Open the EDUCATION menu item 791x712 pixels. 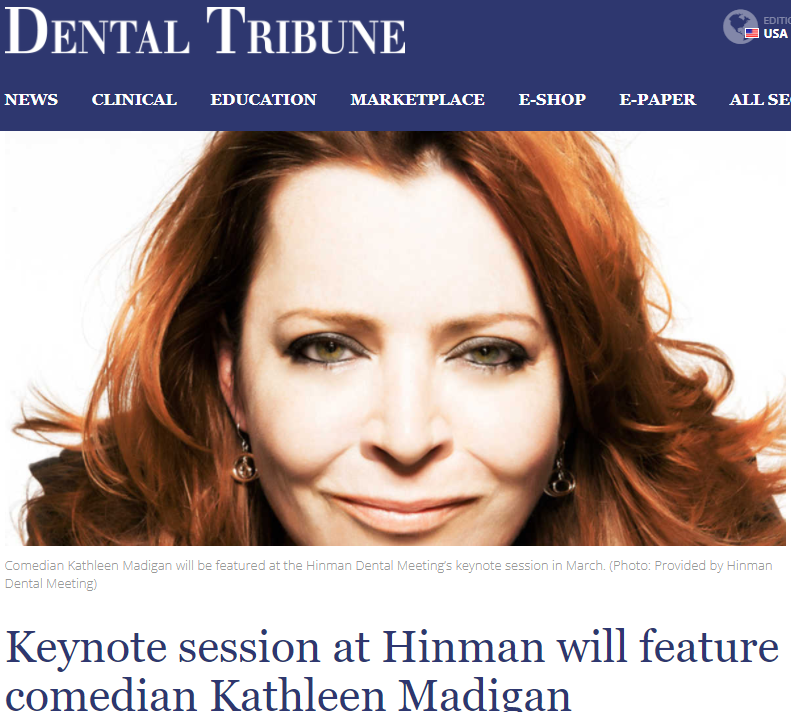[x=263, y=99]
